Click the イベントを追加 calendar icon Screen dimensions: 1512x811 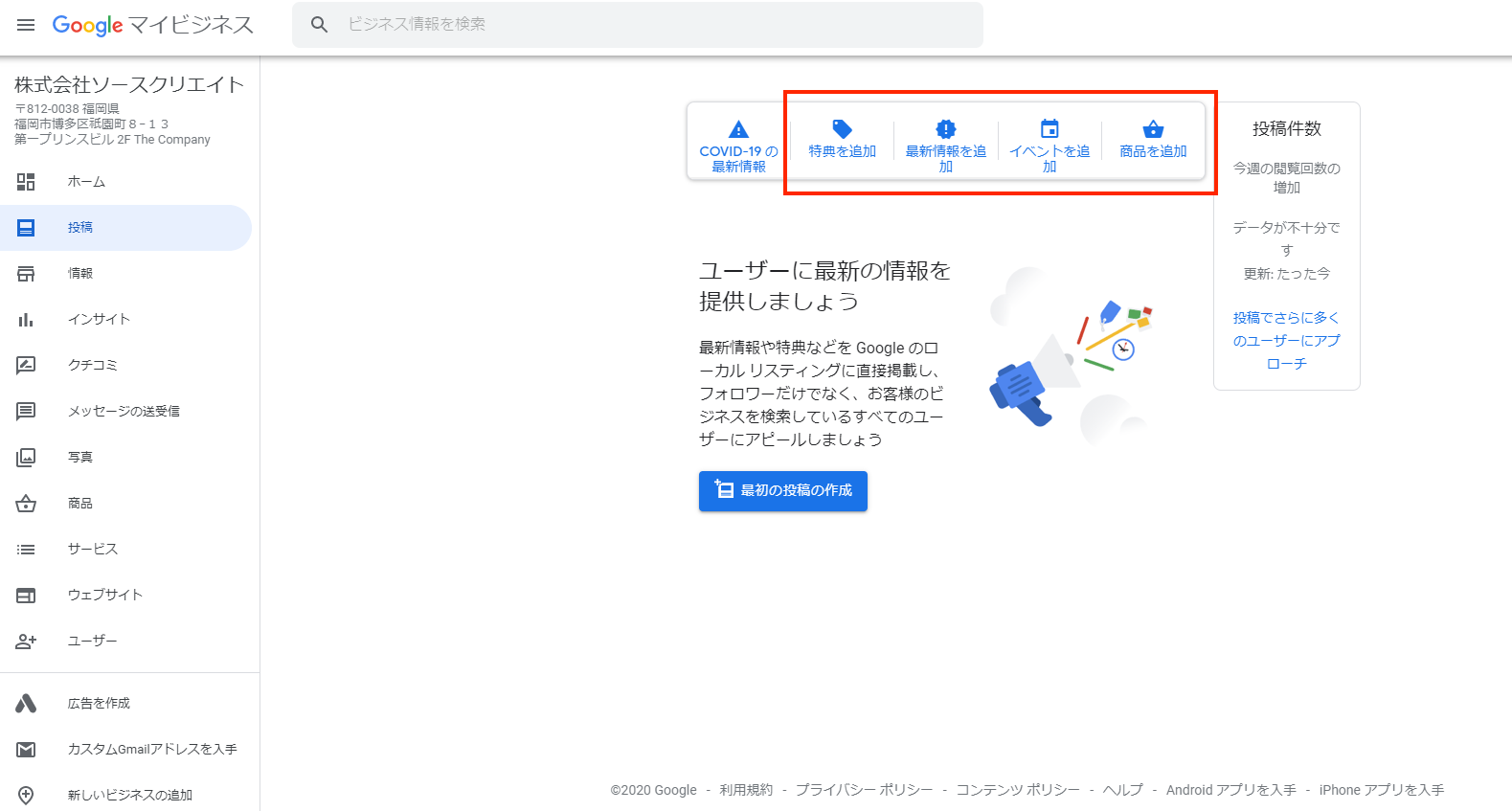tap(1049, 128)
